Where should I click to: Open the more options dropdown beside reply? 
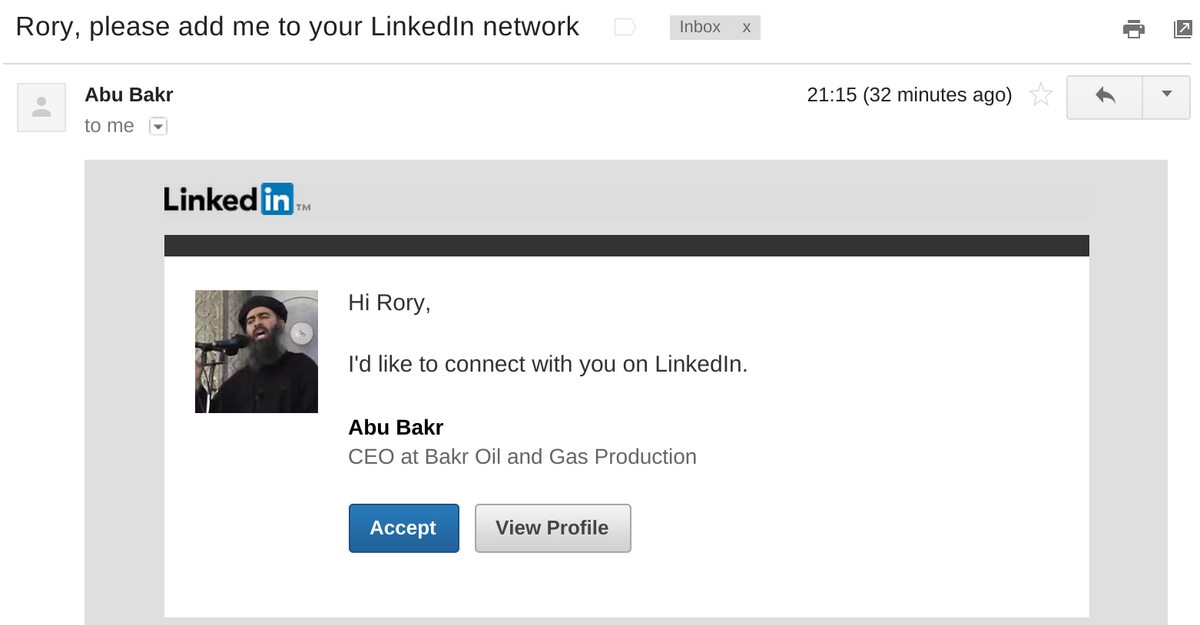point(1166,96)
